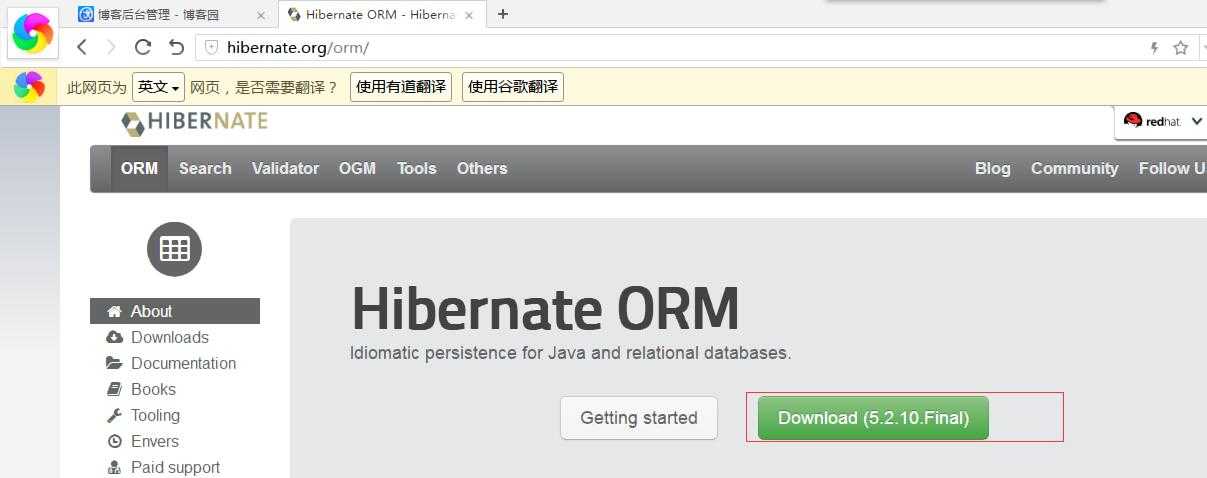Open the Tools nav item

coord(416,168)
